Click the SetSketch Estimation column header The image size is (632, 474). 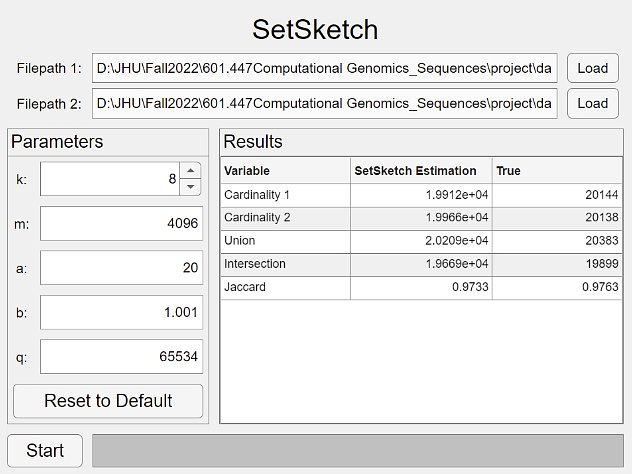tap(421, 171)
